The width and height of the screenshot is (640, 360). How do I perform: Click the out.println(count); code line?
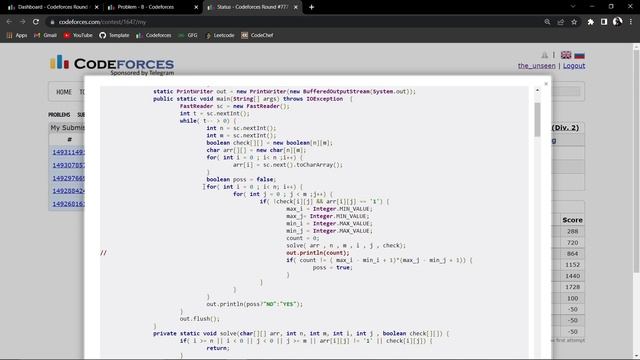(x=318, y=253)
